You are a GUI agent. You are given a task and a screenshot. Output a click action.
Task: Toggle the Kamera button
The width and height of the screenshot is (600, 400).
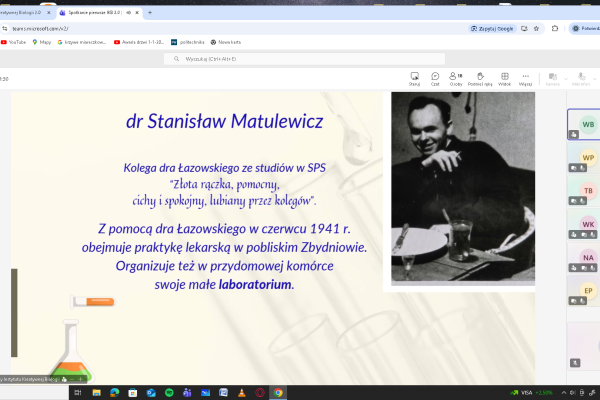coord(553,79)
